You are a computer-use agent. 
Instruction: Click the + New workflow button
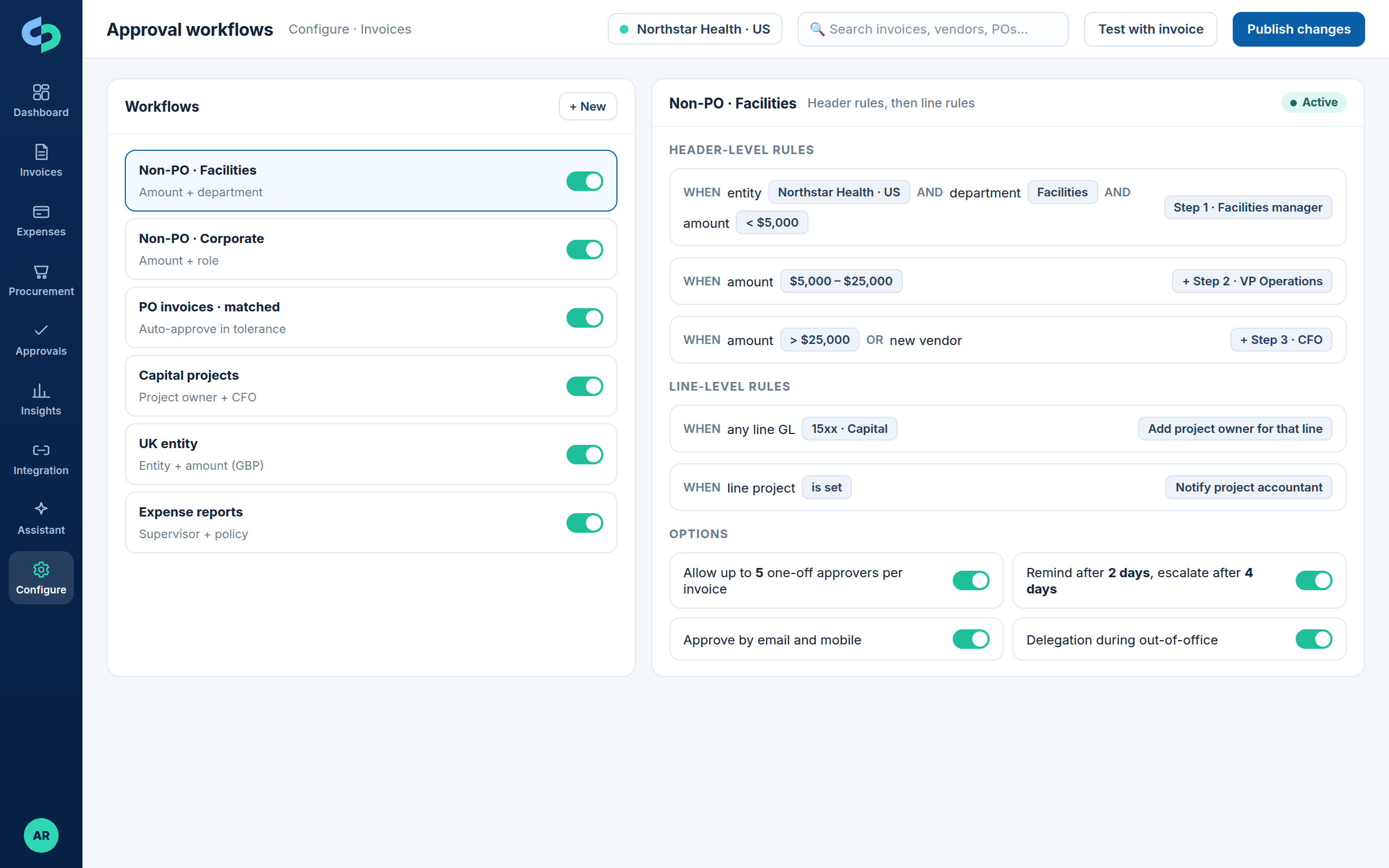click(x=588, y=106)
